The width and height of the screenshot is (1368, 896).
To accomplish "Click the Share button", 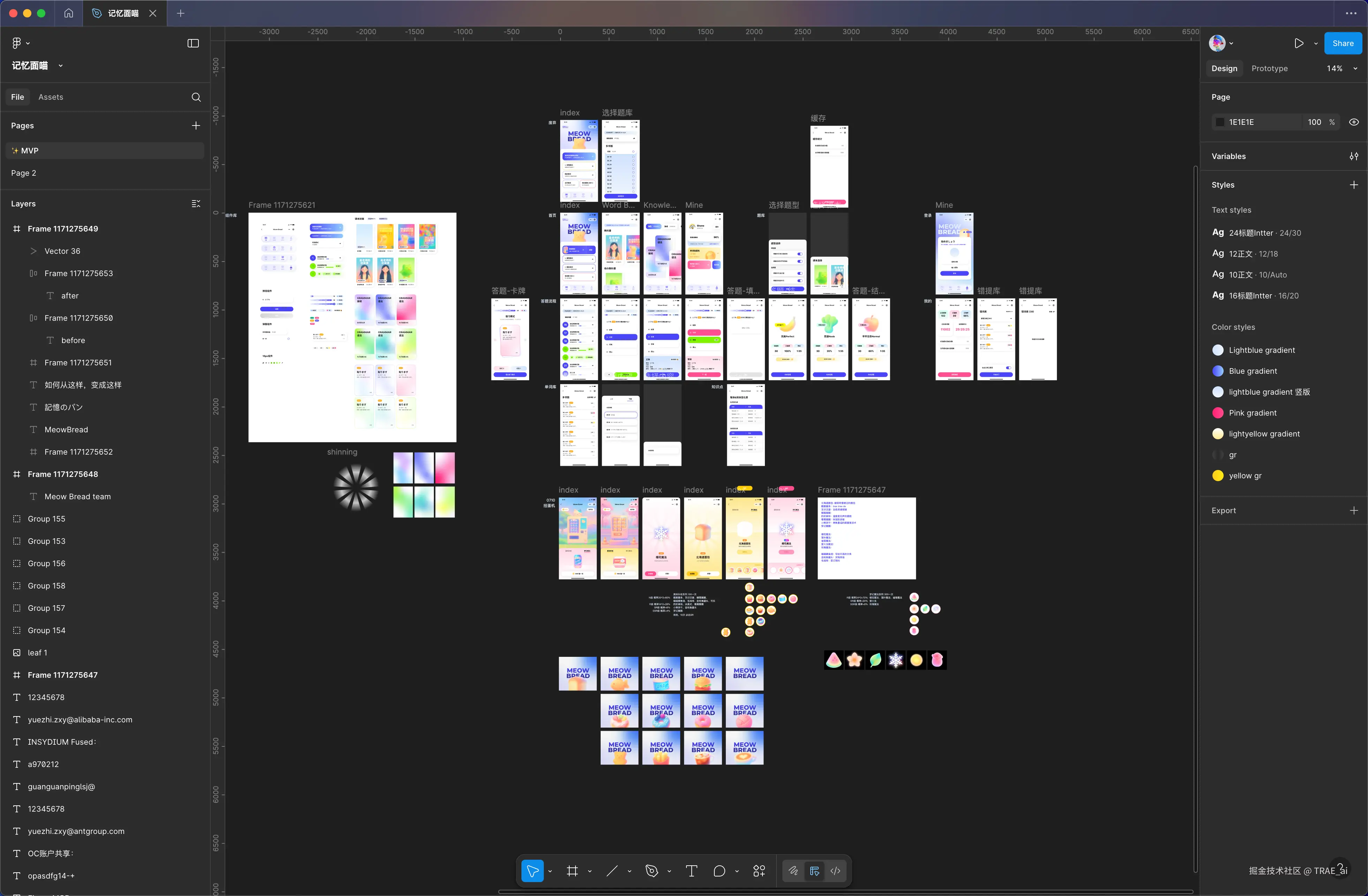I will [1343, 43].
